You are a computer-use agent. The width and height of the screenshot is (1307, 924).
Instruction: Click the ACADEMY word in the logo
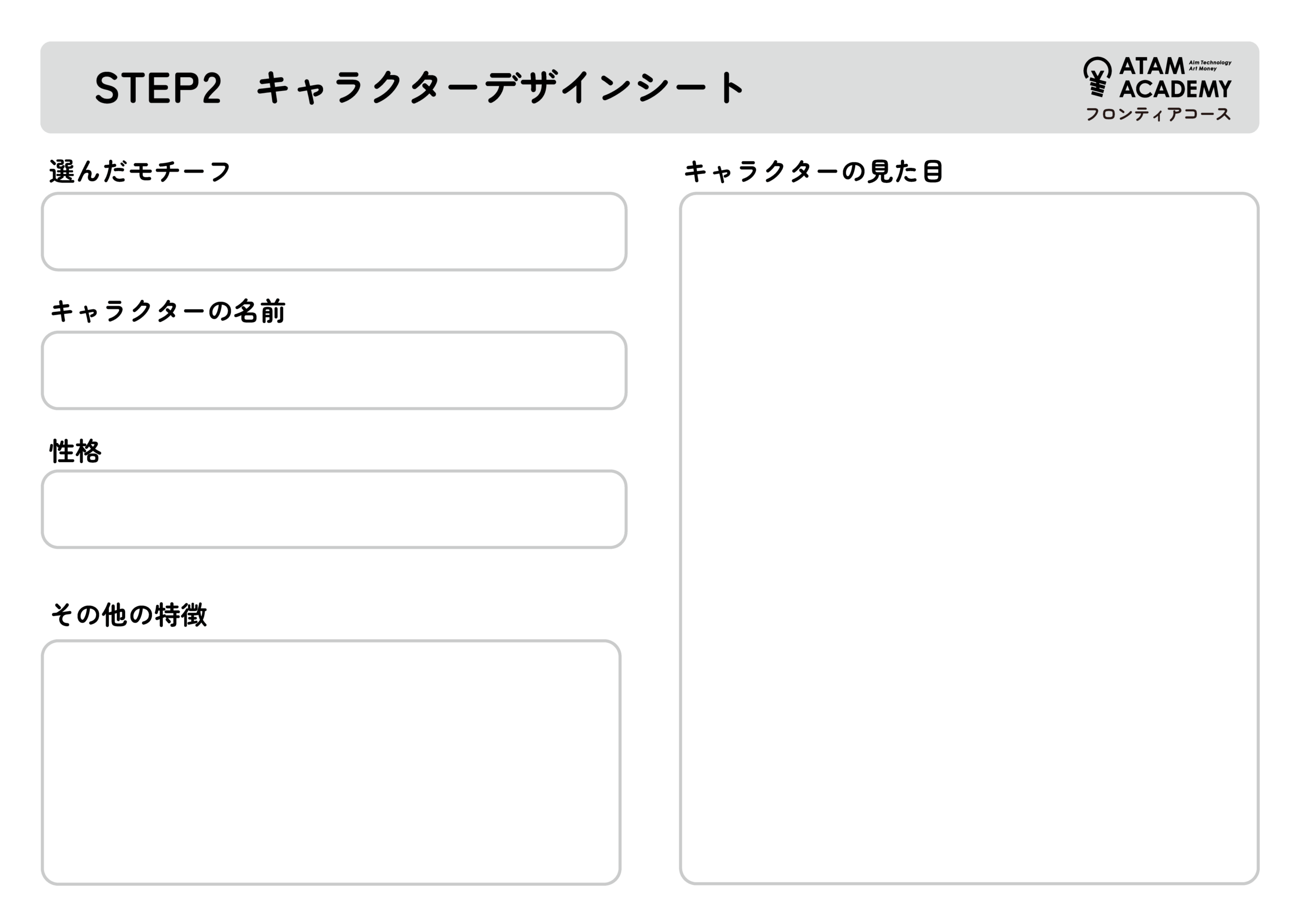[x=1175, y=89]
